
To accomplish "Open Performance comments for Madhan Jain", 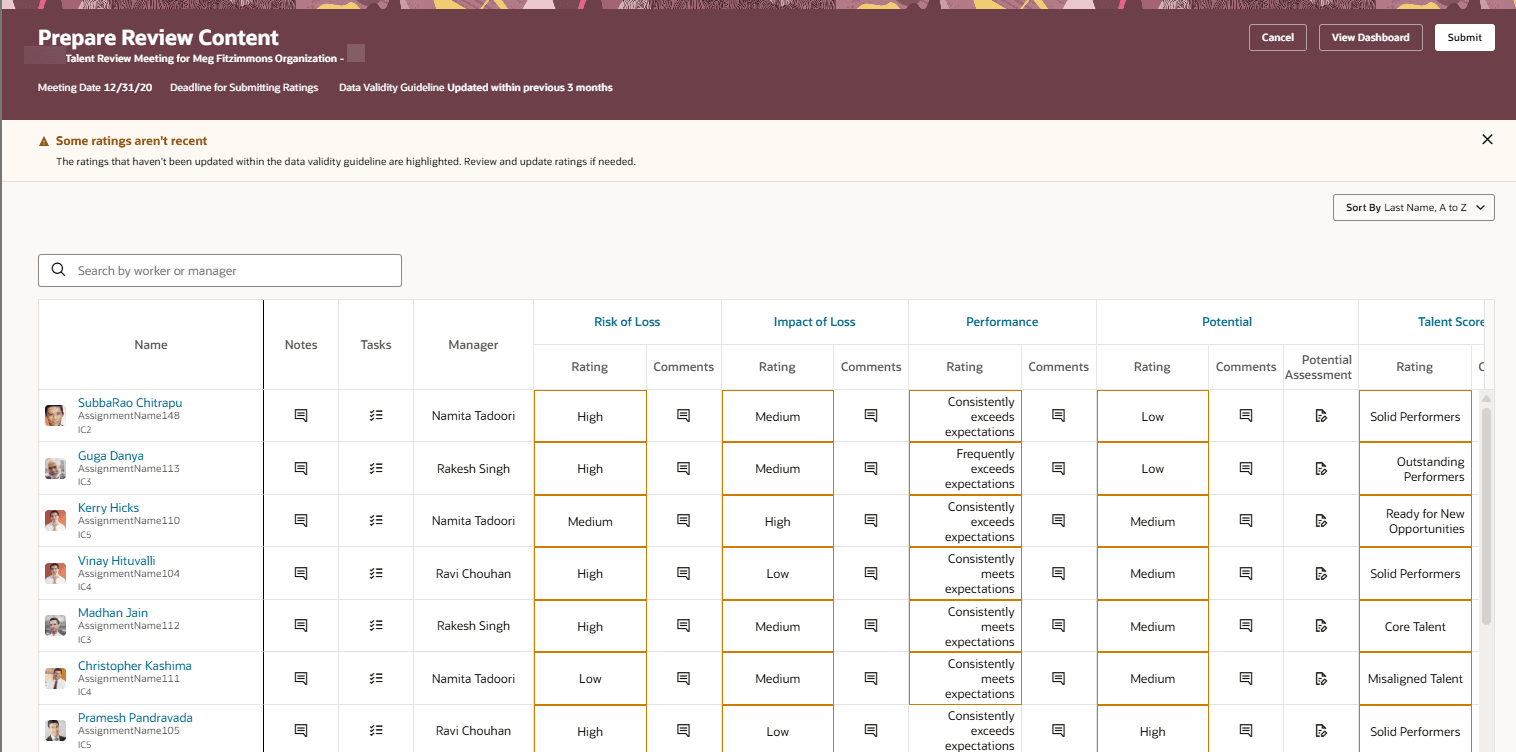I will pyautogui.click(x=1058, y=625).
